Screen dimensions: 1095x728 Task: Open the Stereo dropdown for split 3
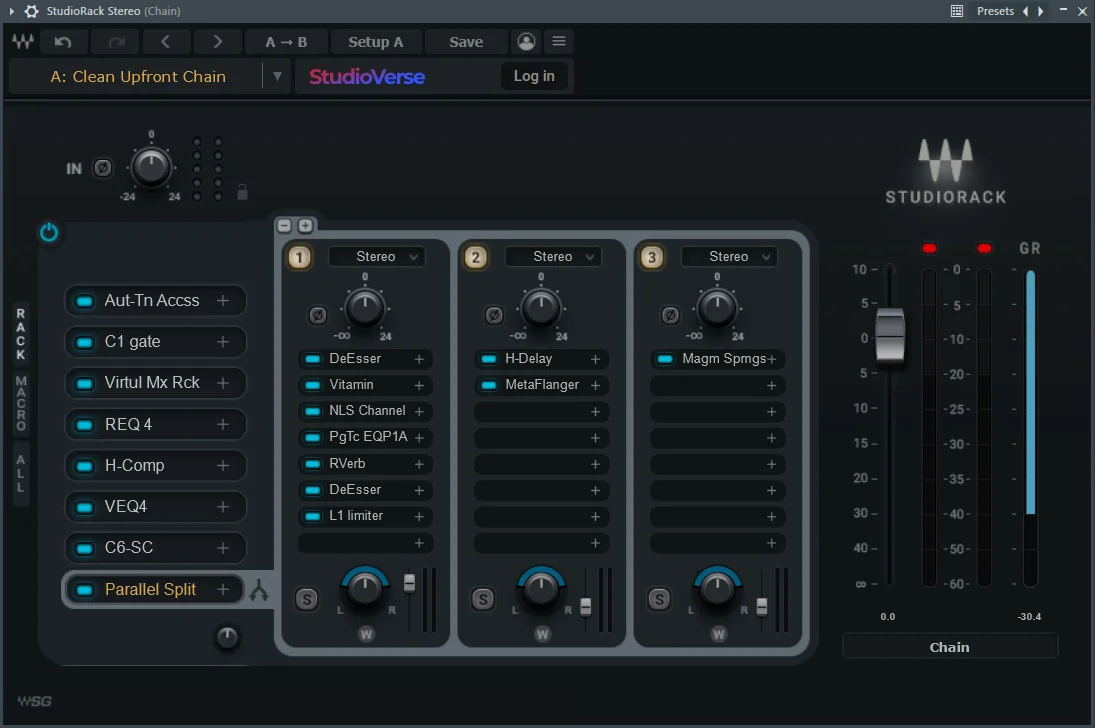[730, 256]
